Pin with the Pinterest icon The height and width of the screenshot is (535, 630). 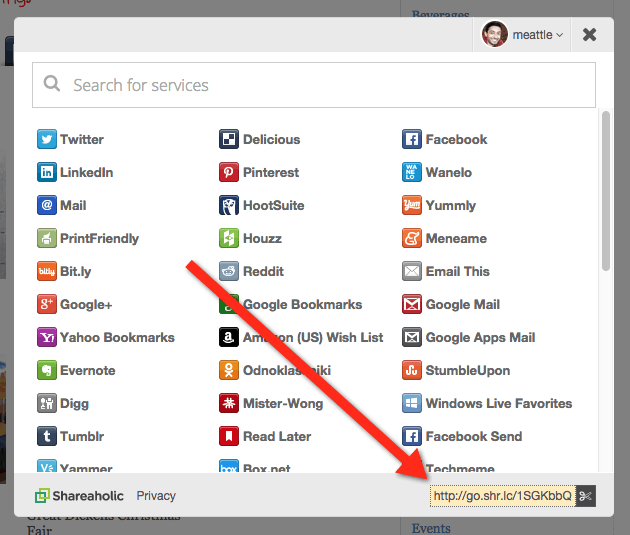click(229, 172)
